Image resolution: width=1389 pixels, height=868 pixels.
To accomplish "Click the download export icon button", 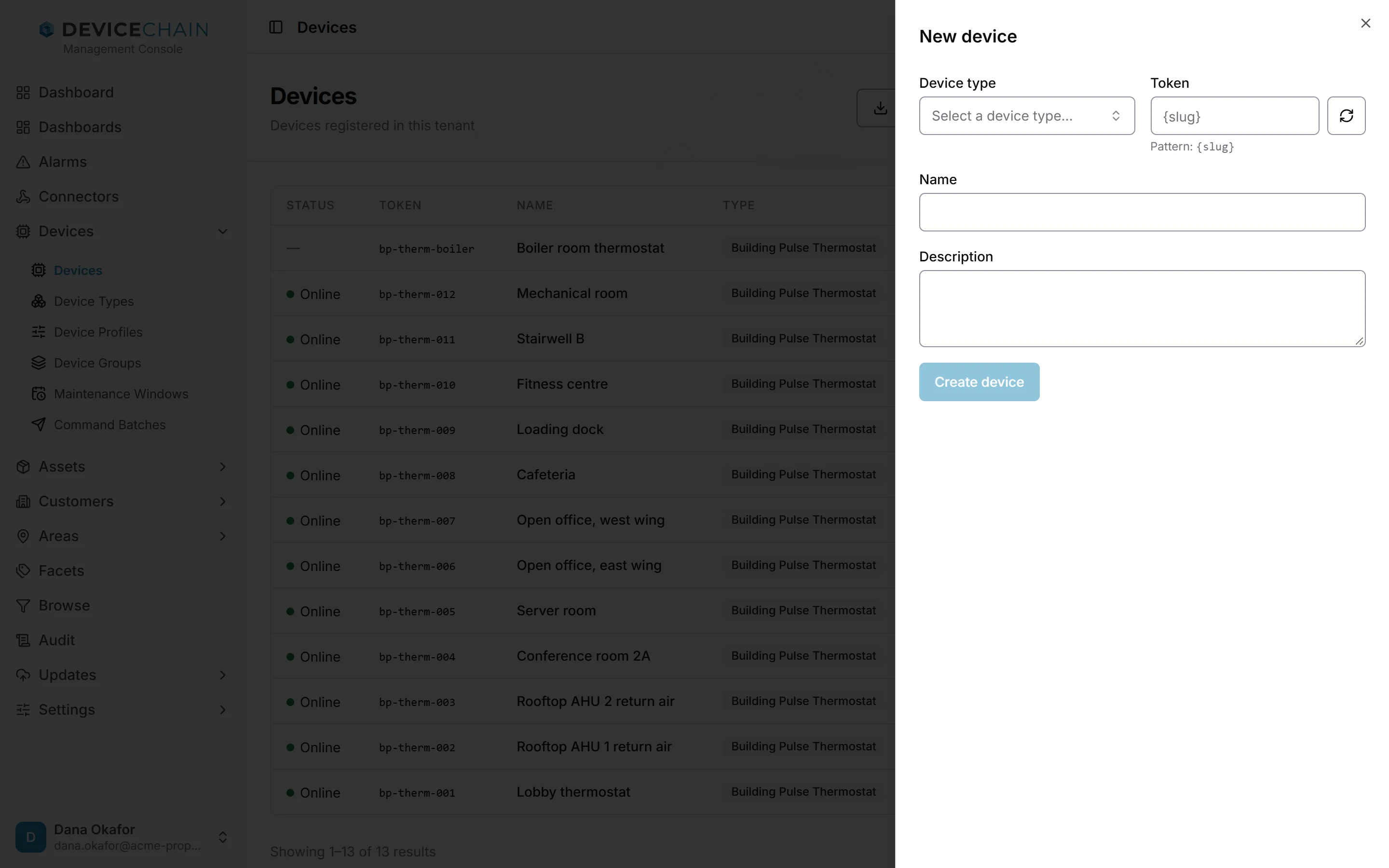I will (x=880, y=108).
